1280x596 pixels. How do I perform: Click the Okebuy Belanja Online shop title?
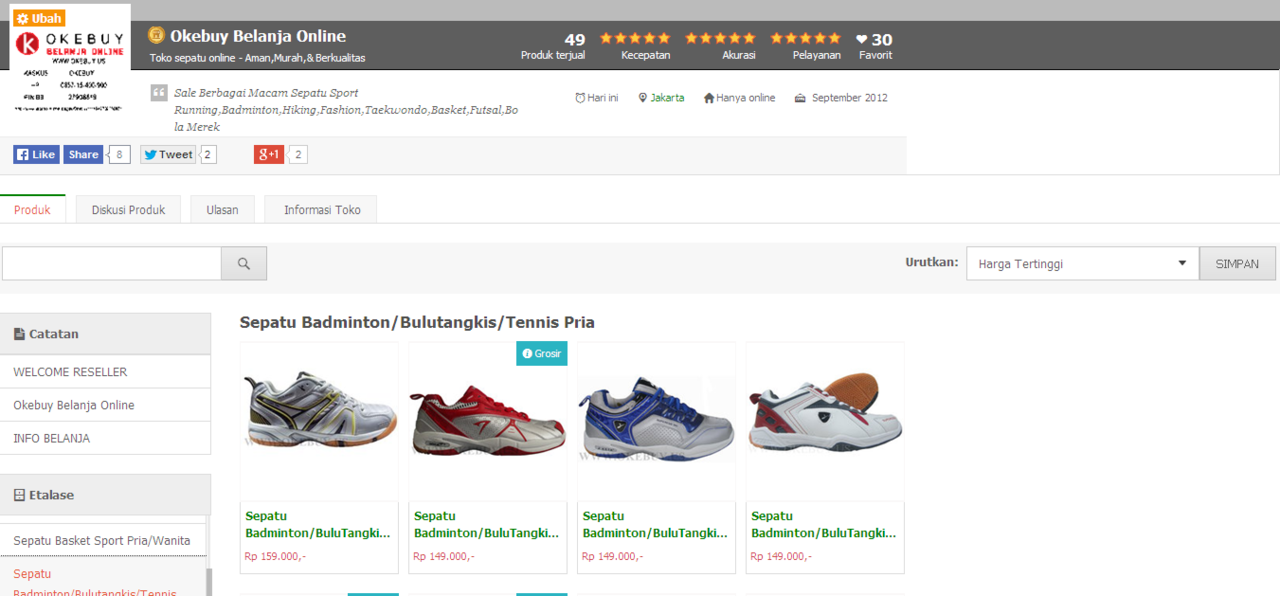258,36
